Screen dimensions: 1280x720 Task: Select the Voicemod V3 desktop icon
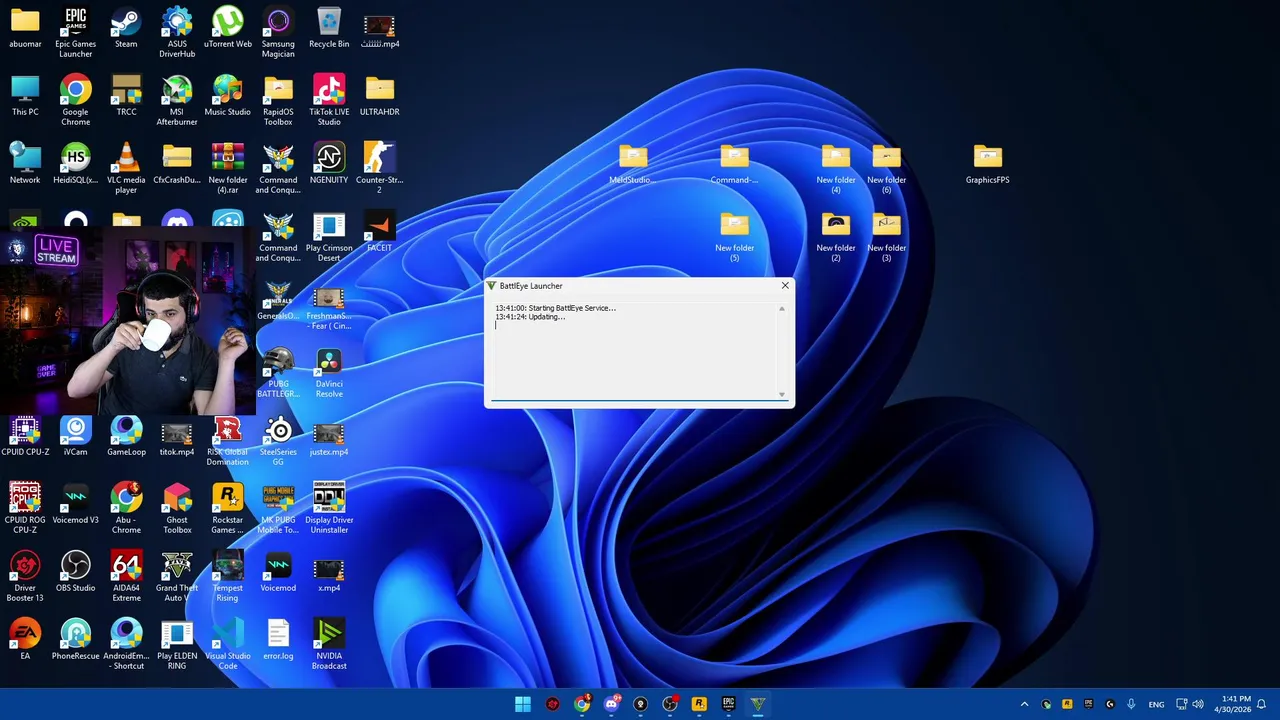click(x=75, y=503)
